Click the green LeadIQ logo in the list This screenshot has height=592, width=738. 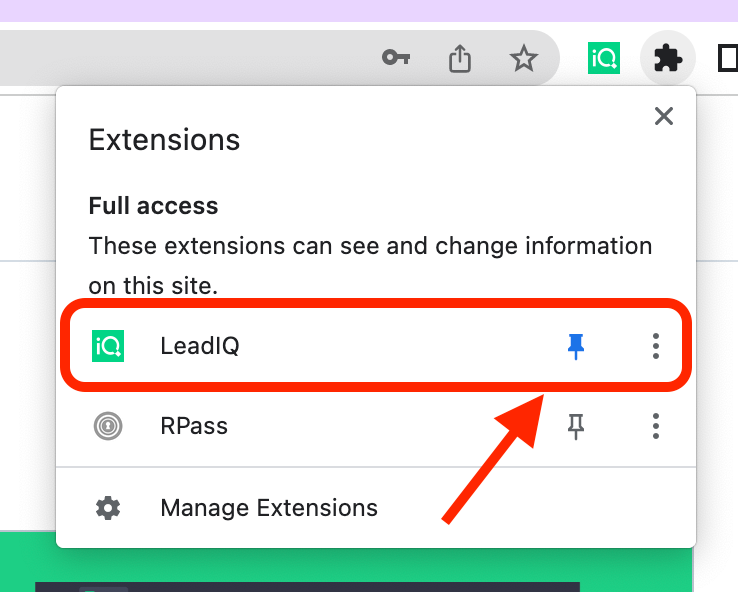tap(108, 346)
